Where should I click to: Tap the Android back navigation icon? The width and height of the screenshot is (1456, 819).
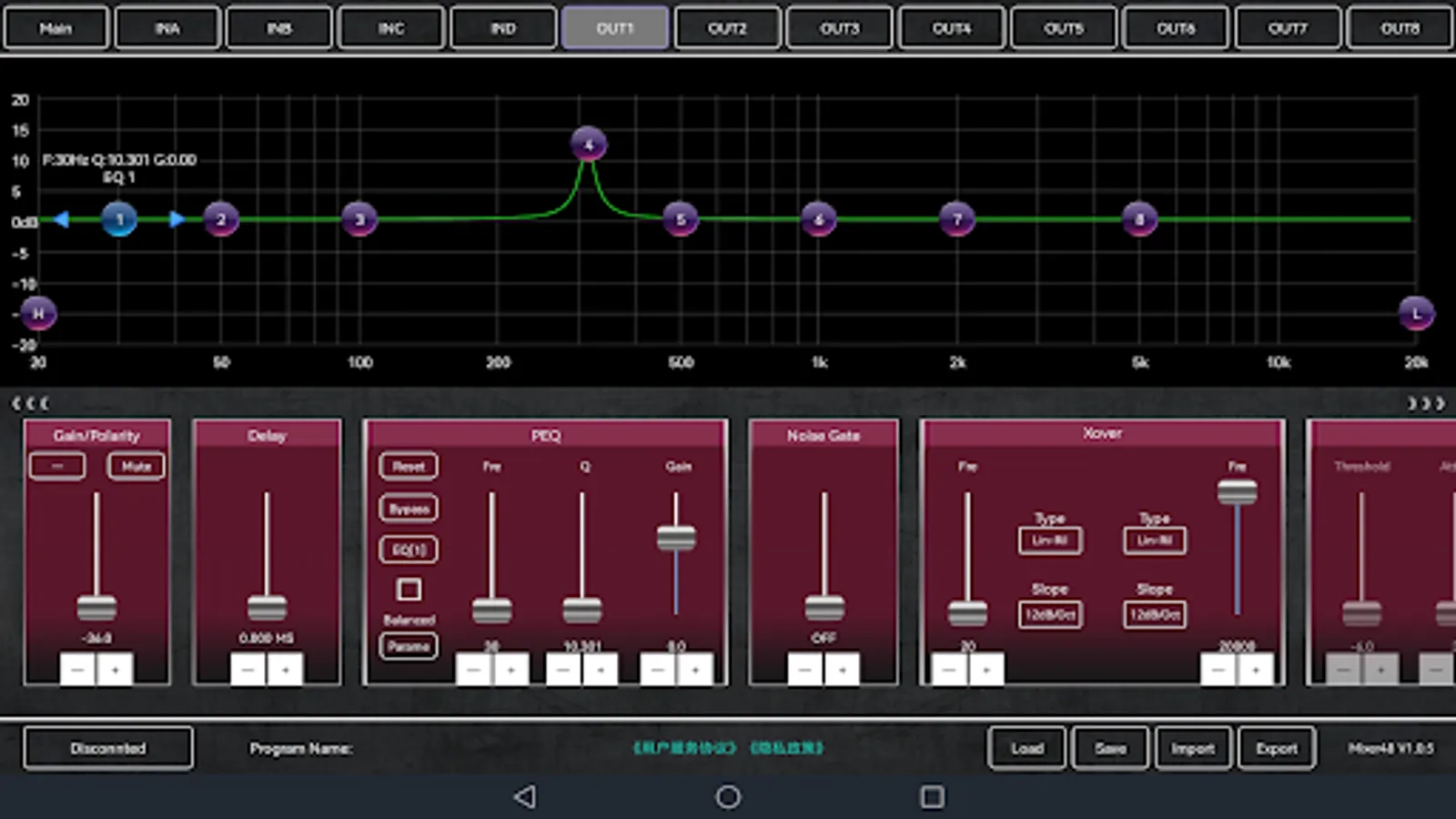[x=525, y=797]
